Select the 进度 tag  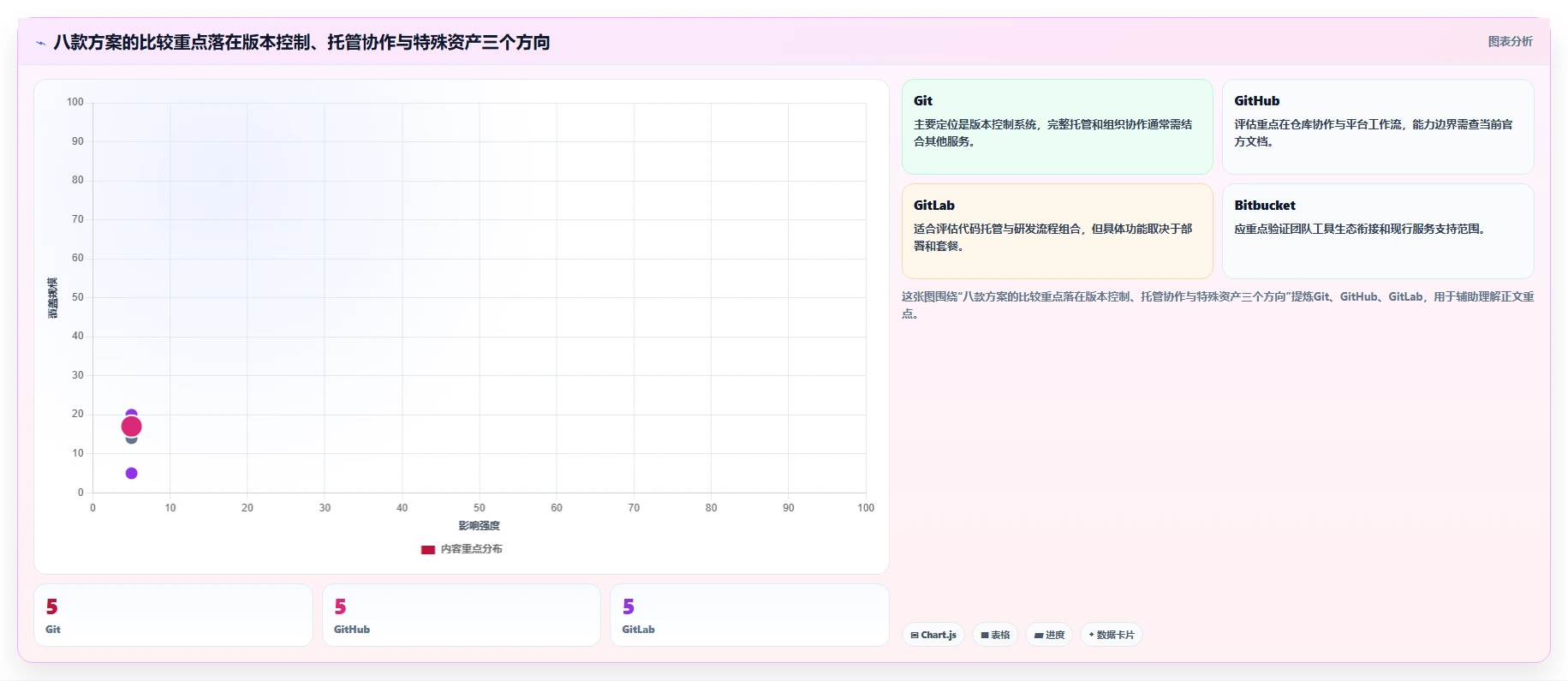[1049, 635]
